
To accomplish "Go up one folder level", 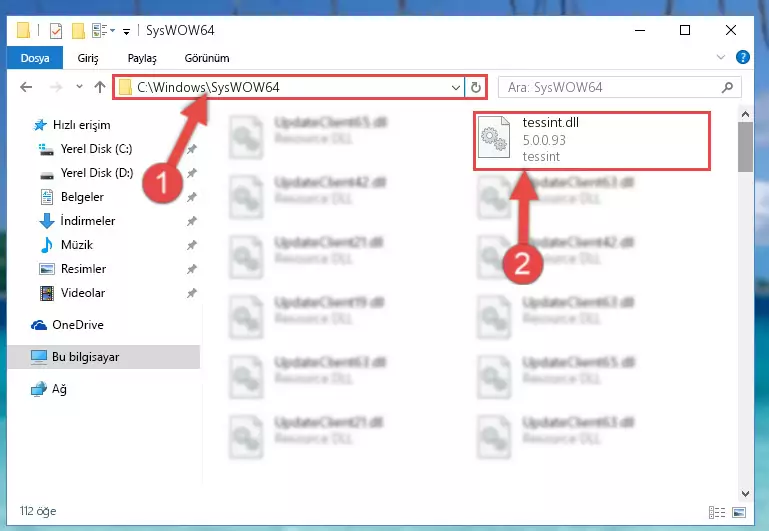I will tap(100, 87).
